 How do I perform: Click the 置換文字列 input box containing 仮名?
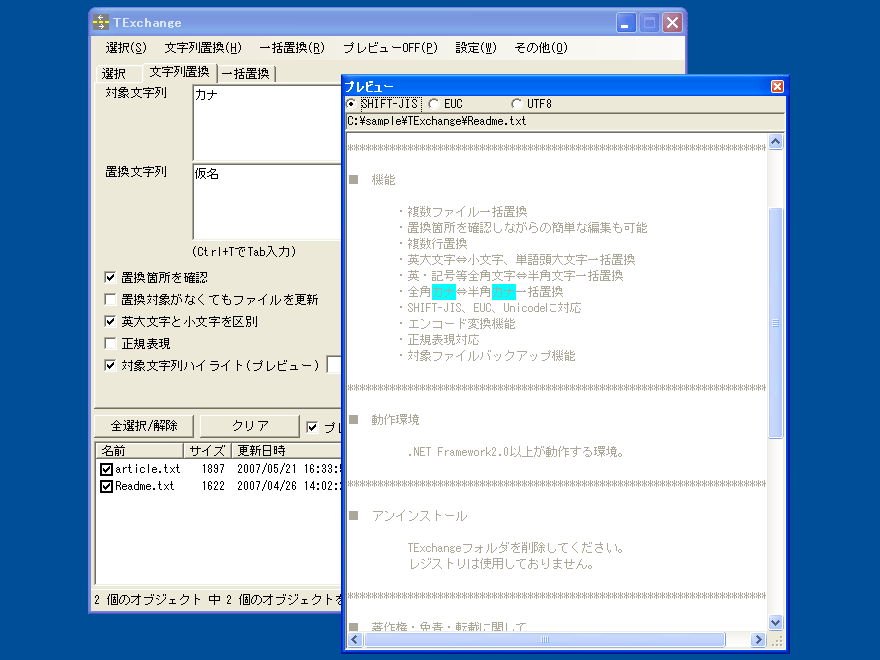[x=267, y=202]
